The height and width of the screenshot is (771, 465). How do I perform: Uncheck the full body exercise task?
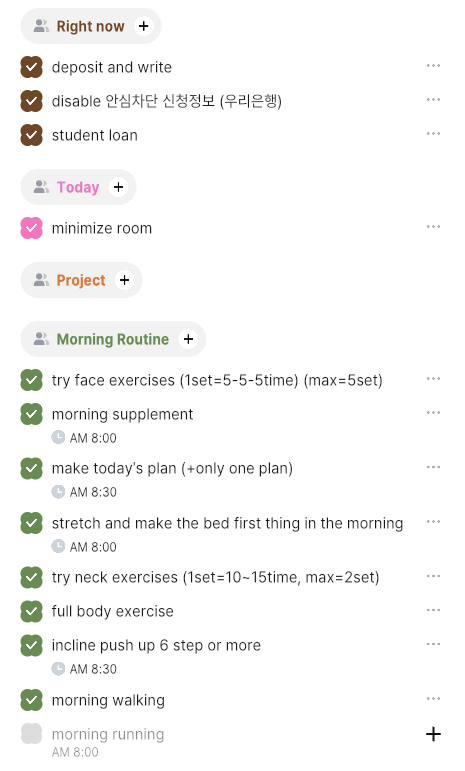tap(31, 611)
